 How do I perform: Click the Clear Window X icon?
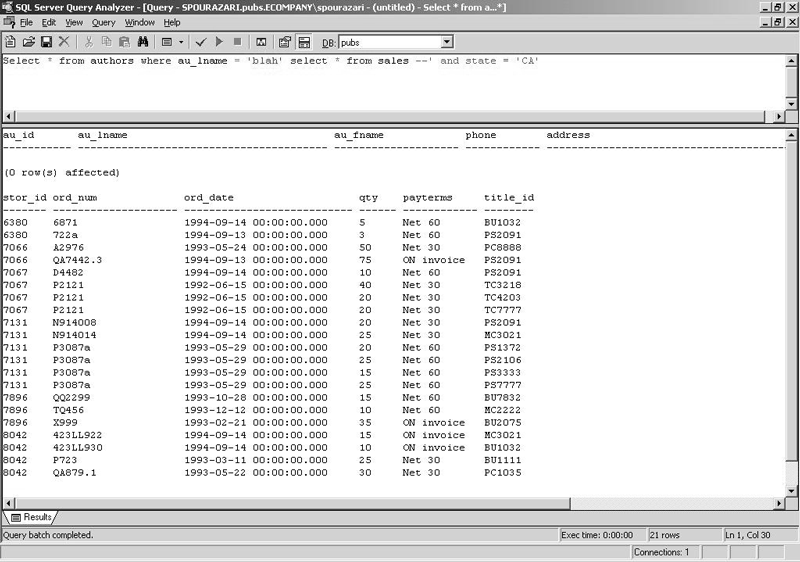(64, 42)
